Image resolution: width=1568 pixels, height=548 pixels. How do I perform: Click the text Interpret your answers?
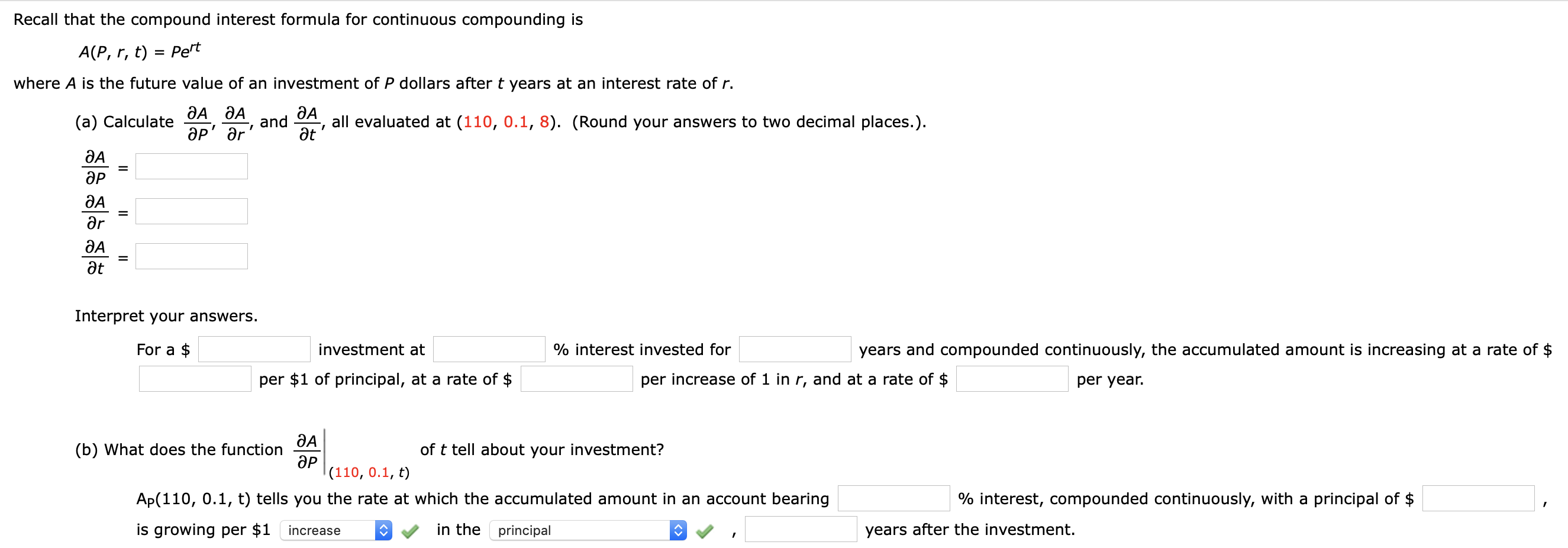point(166,315)
